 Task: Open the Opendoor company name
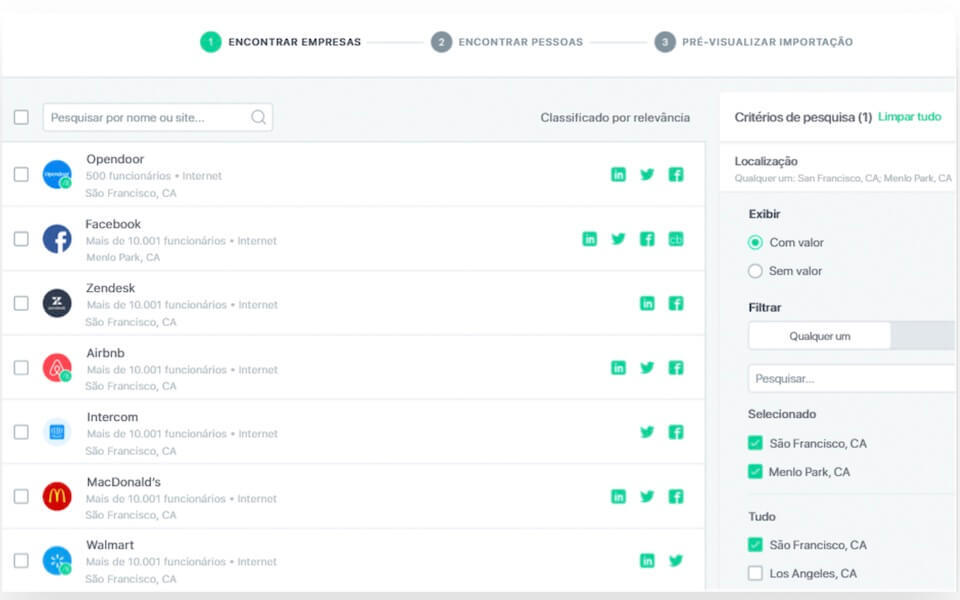pyautogui.click(x=115, y=159)
